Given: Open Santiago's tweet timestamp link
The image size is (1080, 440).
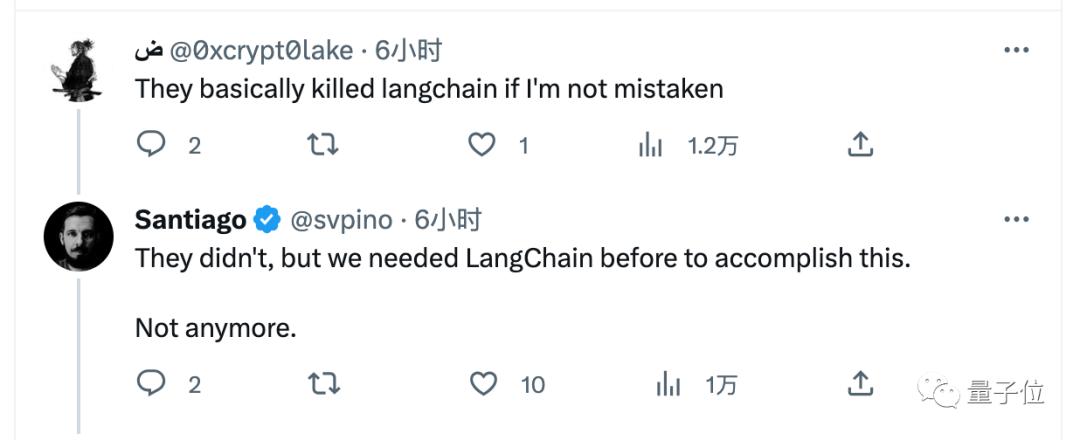Looking at the screenshot, I should point(448,219).
